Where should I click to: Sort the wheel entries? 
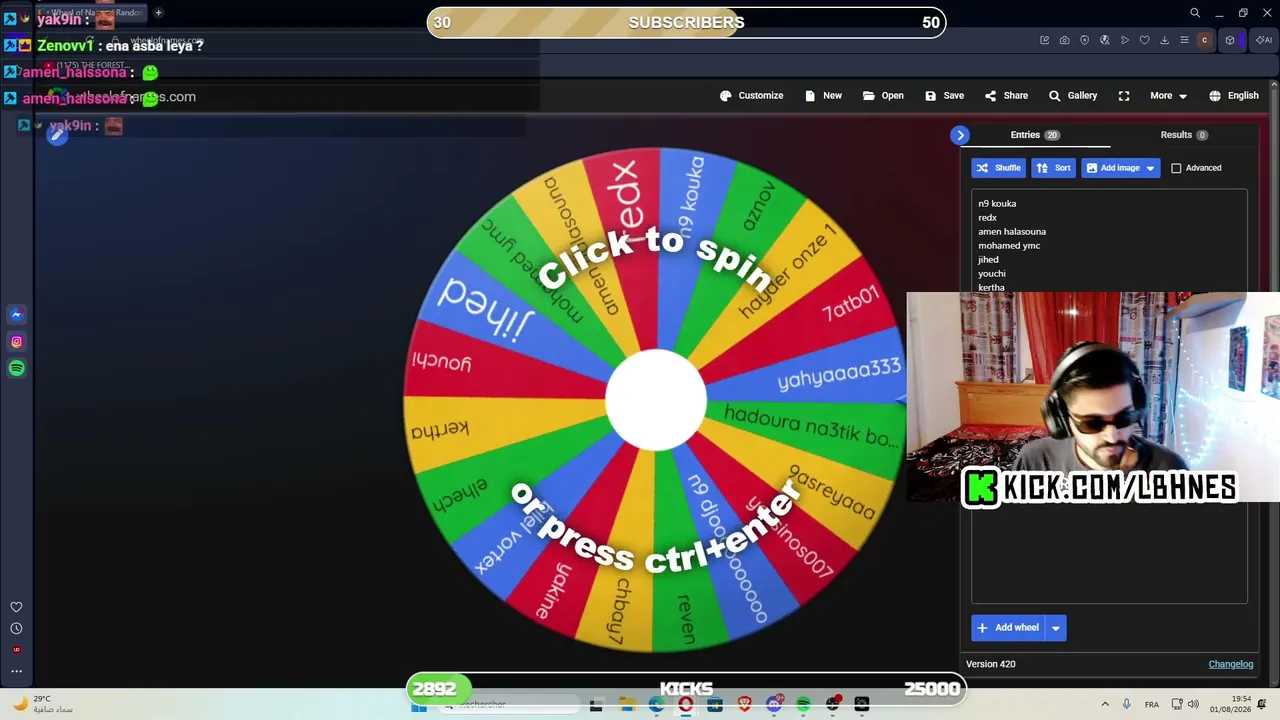pos(1053,168)
